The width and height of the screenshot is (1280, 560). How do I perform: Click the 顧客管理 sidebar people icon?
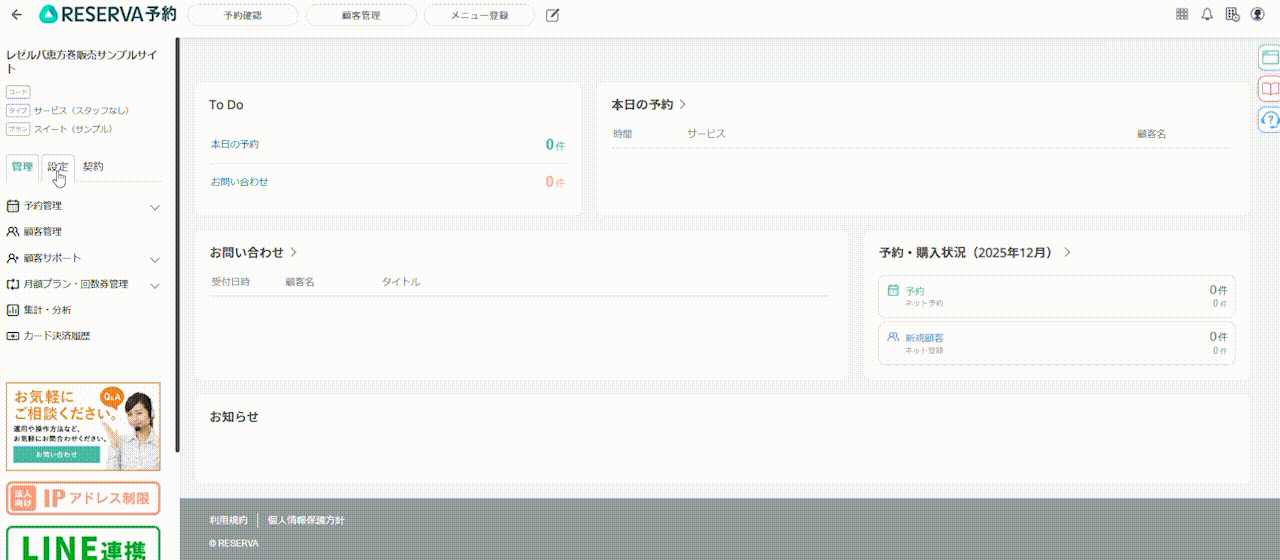point(13,231)
